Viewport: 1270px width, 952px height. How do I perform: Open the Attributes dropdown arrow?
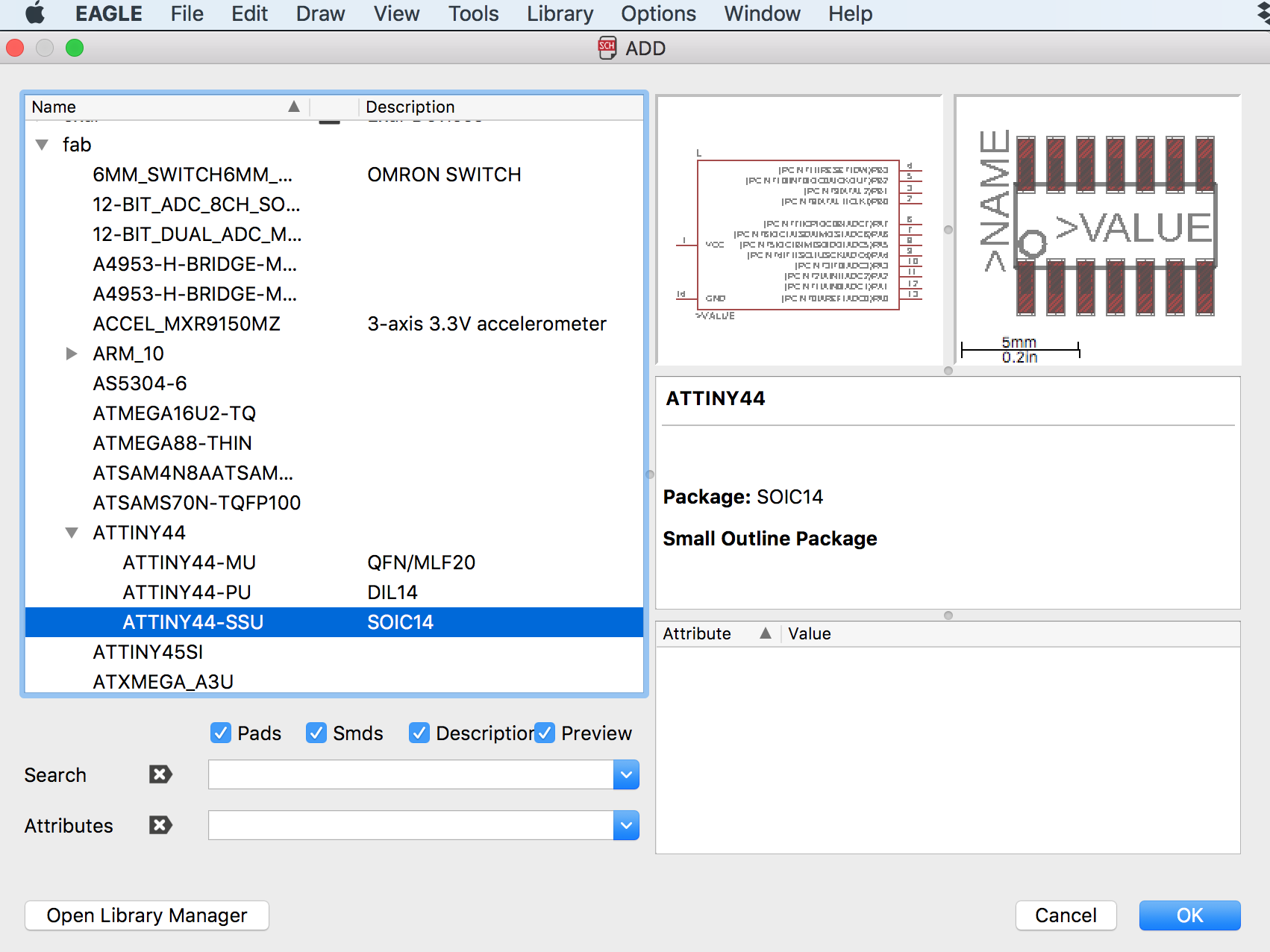pos(626,825)
